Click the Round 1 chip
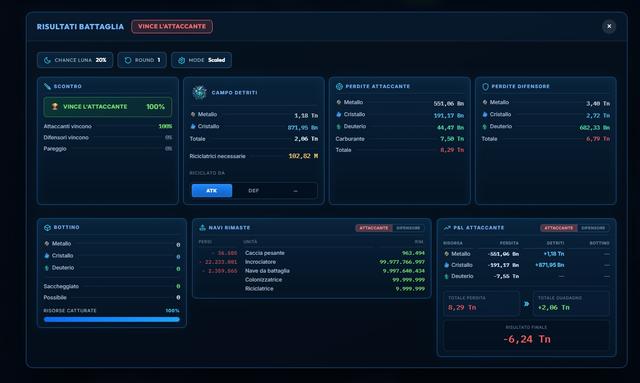 (142, 60)
